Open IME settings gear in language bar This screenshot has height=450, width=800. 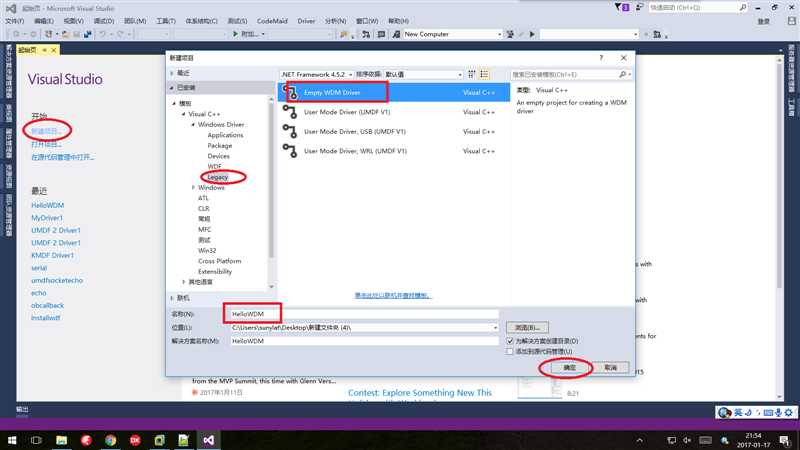789,412
